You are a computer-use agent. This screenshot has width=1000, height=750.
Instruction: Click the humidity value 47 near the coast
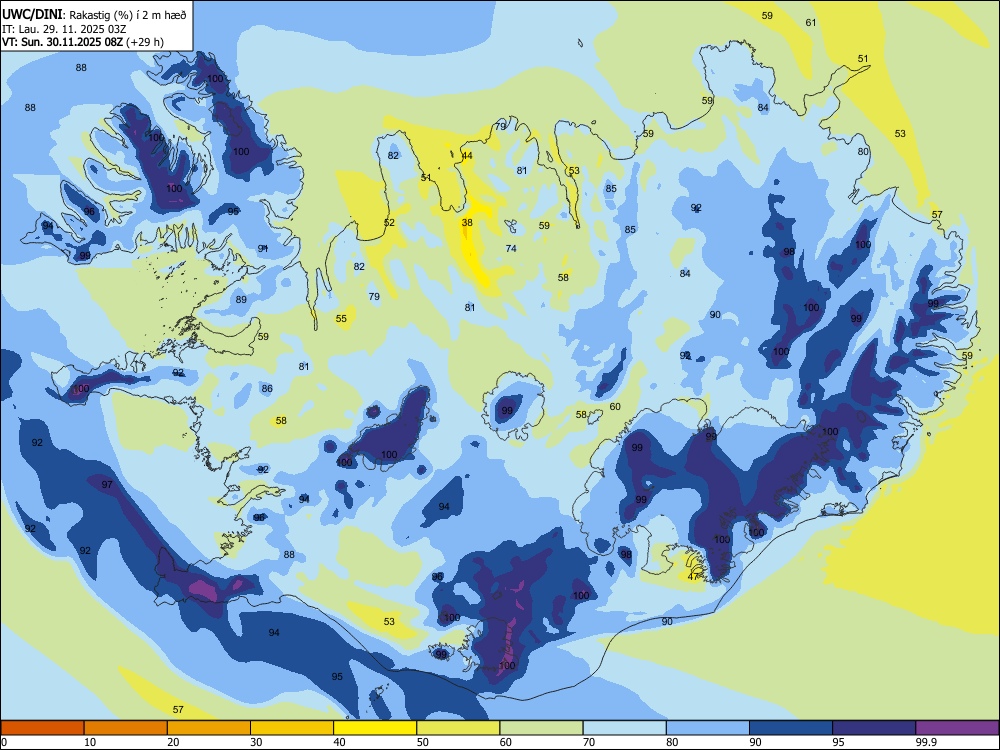(x=694, y=577)
